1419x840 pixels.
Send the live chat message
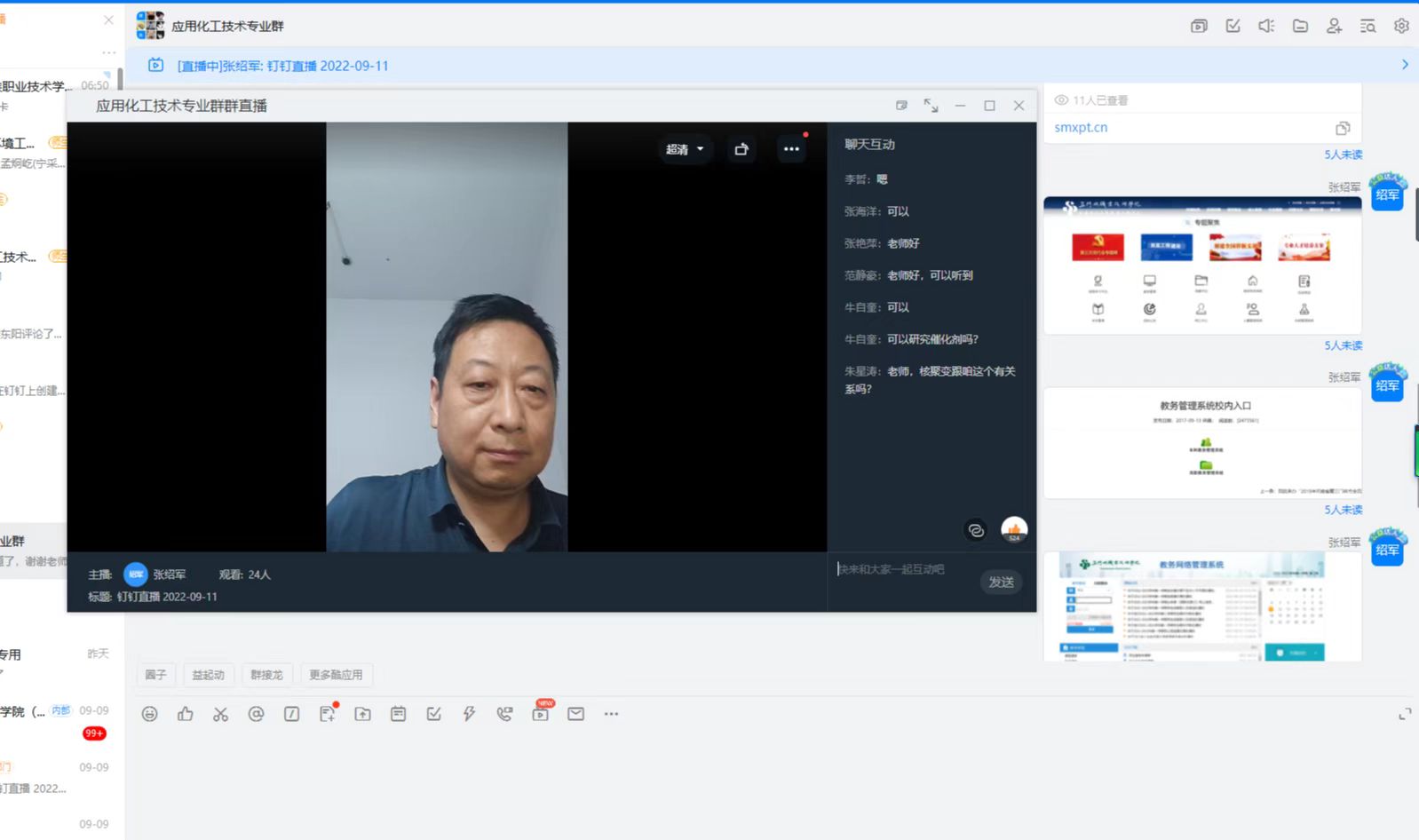click(1001, 582)
